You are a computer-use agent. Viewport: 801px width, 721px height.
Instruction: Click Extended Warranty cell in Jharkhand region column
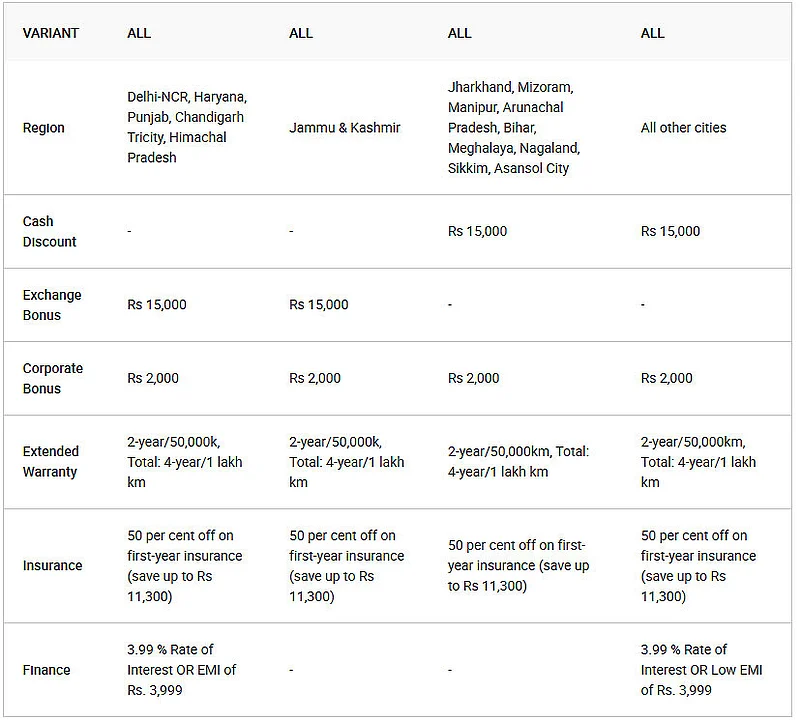[x=518, y=462]
